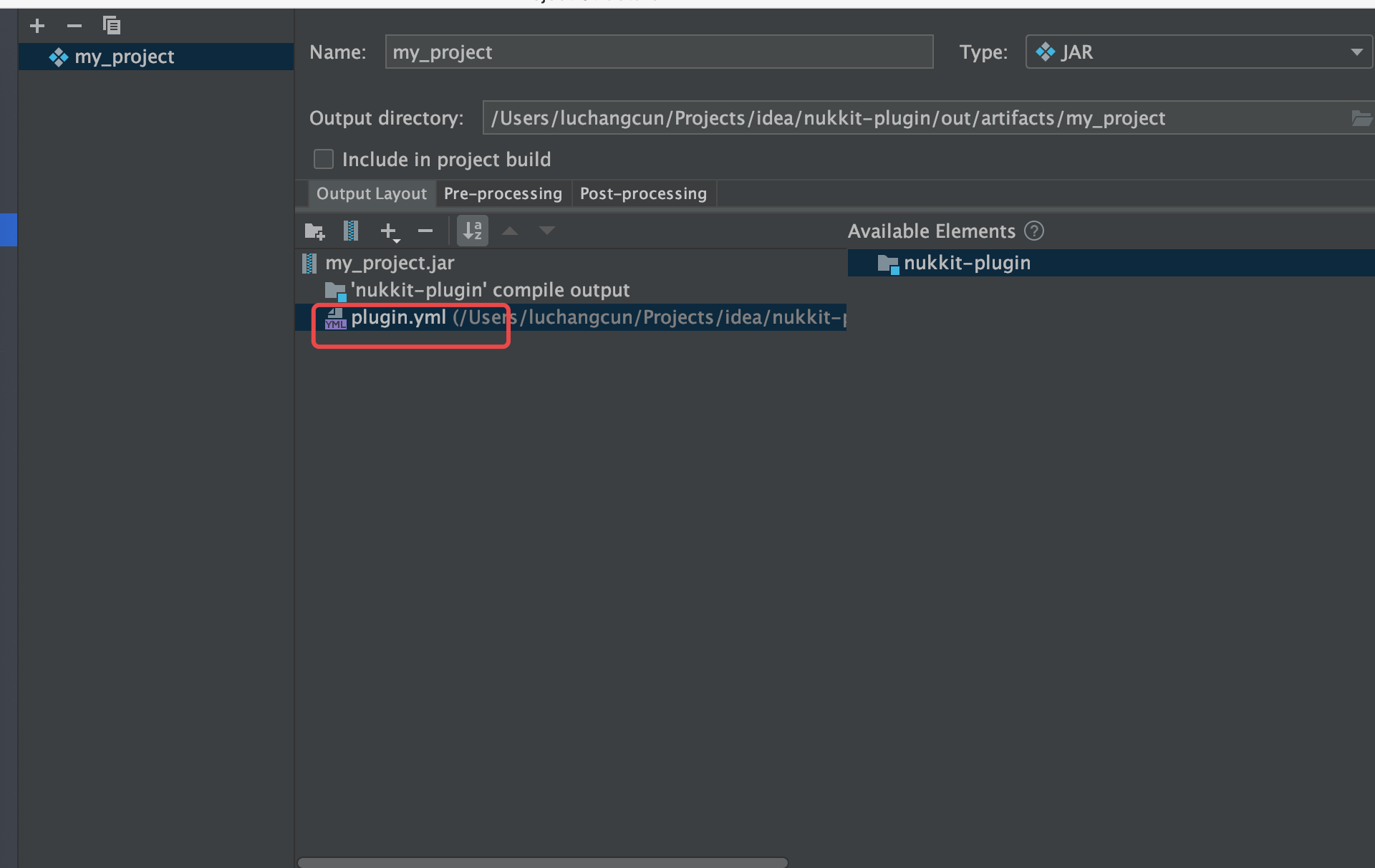Viewport: 1375px width, 868px height.
Task: Click the artifact Name input field
Action: pyautogui.click(x=659, y=52)
